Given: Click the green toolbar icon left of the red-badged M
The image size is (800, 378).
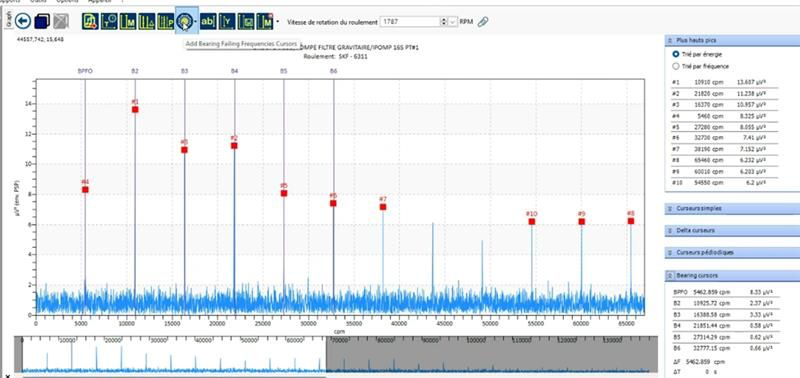Looking at the screenshot, I should (x=246, y=21).
